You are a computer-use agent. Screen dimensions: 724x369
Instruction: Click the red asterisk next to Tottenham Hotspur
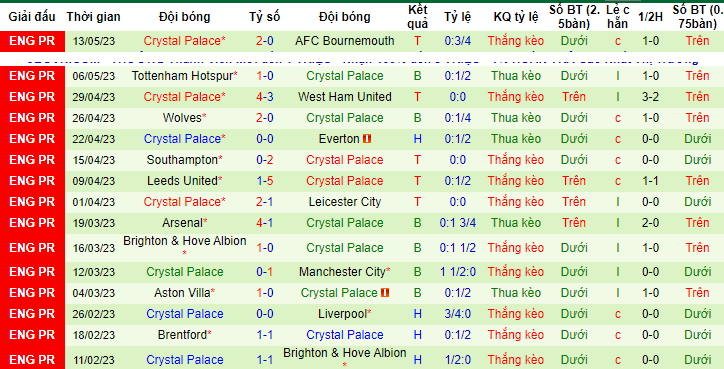tap(235, 75)
